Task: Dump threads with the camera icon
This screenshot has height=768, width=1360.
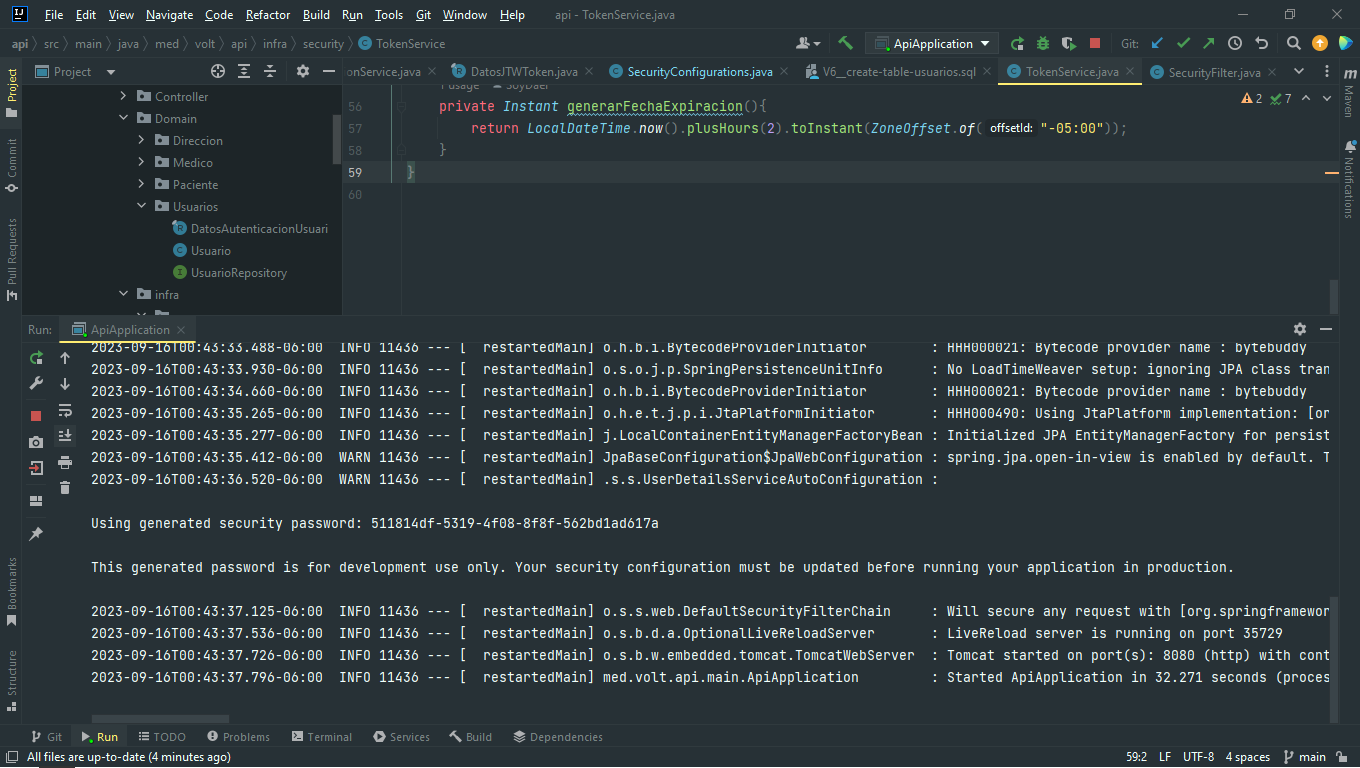Action: coord(36,441)
